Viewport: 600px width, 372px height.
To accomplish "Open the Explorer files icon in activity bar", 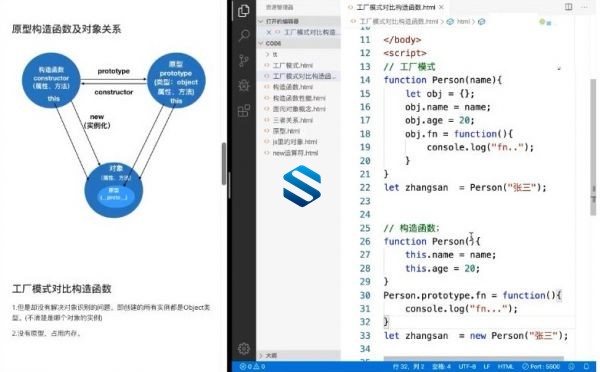I will 244,11.
